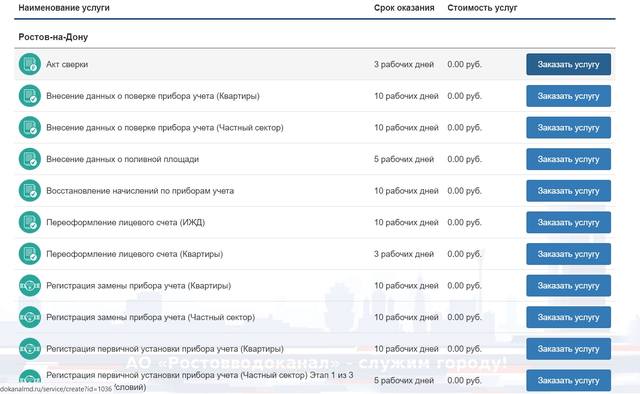Open Переоформление лицевого счета (ИЖД) service name
This screenshot has height=394, width=640.
click(125, 223)
